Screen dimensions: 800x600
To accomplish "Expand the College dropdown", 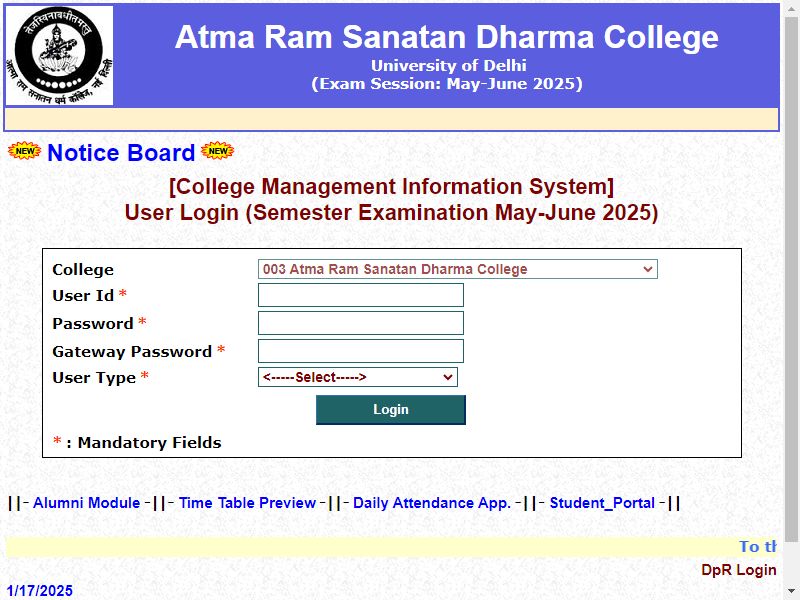I will tap(458, 269).
